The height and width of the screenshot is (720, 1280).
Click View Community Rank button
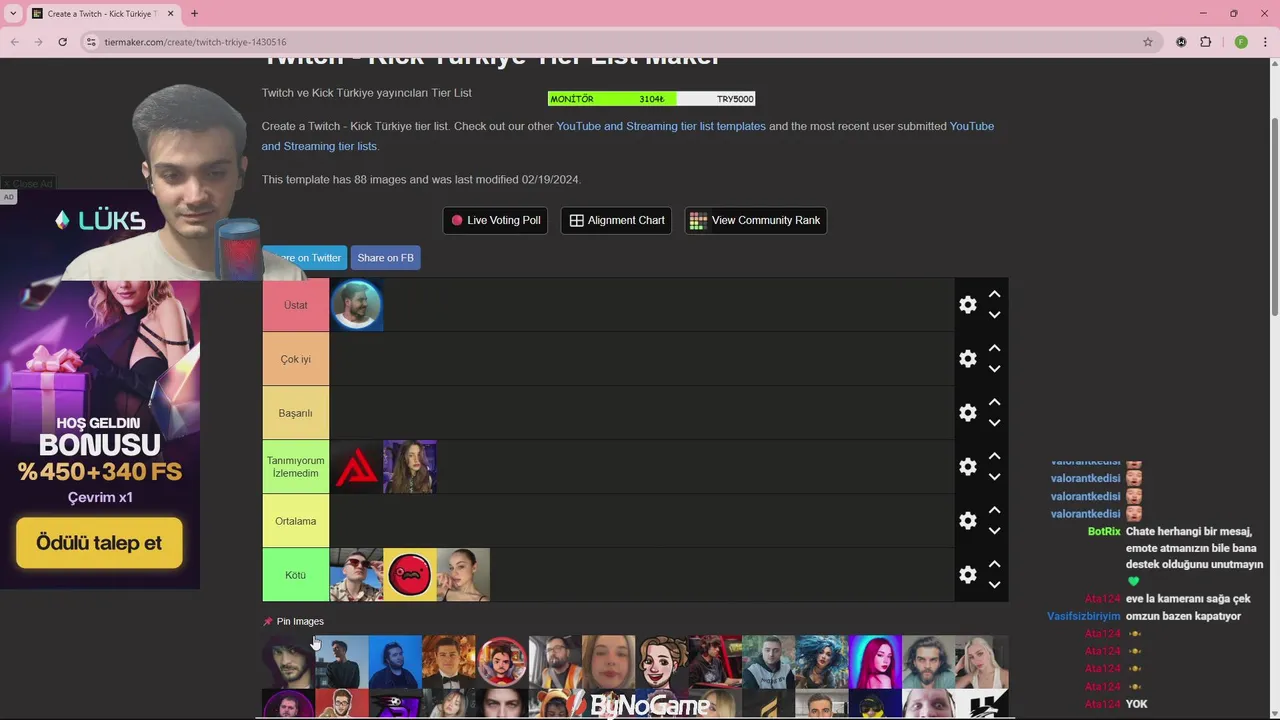click(x=755, y=220)
